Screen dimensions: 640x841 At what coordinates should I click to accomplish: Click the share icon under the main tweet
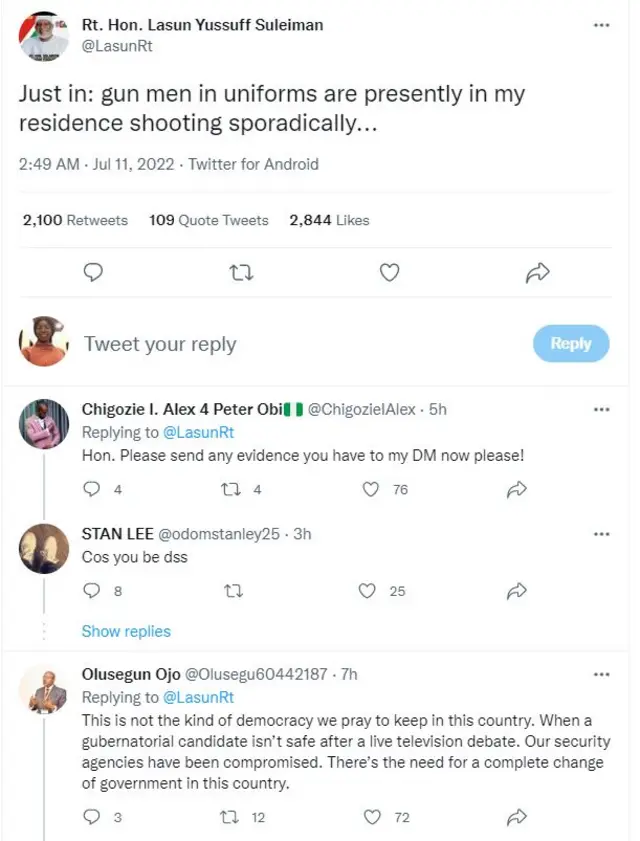[538, 272]
